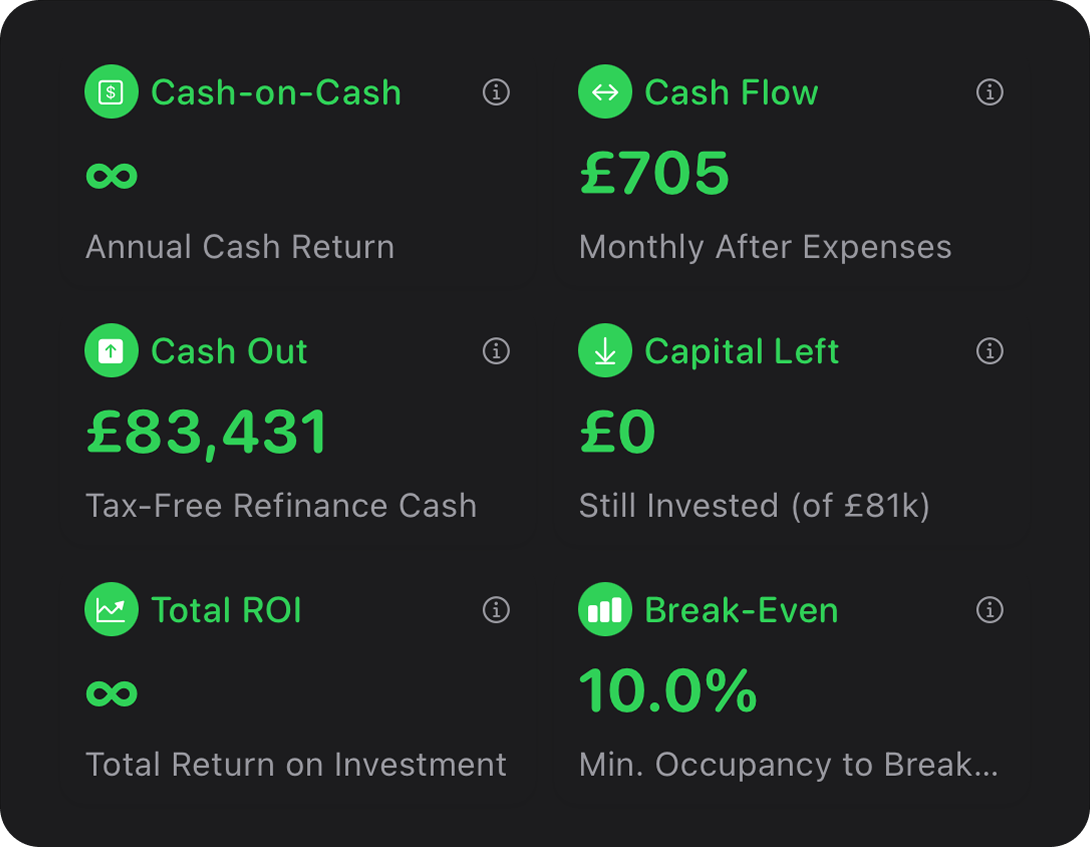The image size is (1090, 847).
Task: Open the Cash Out info button
Action: tap(496, 350)
